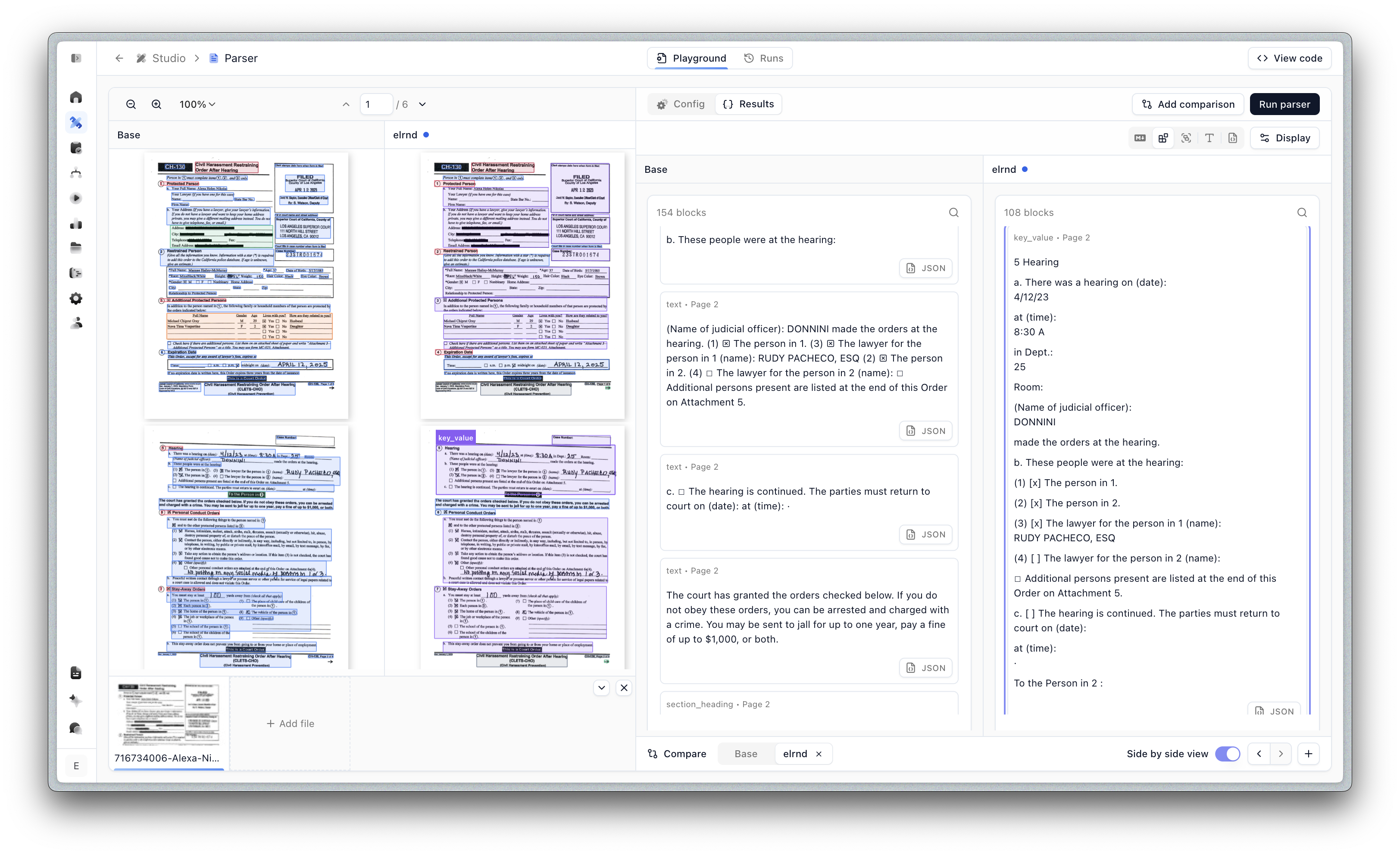Add a comparison with the plus button
The width and height of the screenshot is (1400, 855).
pyautogui.click(x=1309, y=754)
